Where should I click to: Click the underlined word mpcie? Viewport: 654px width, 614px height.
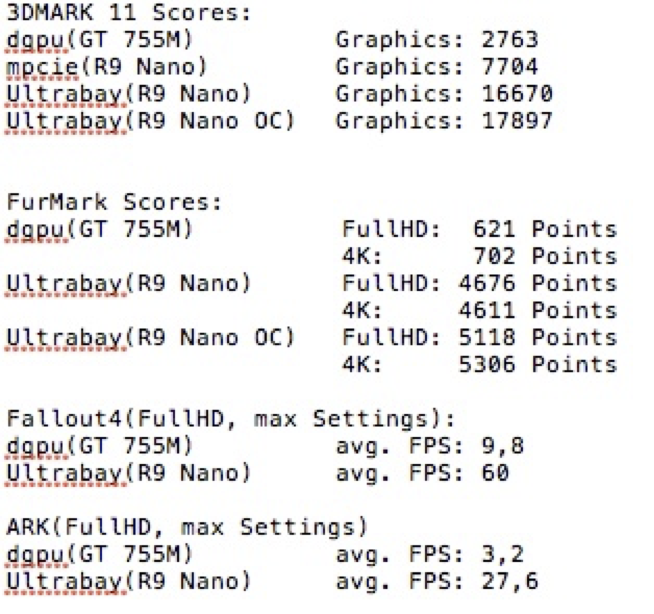point(42,68)
